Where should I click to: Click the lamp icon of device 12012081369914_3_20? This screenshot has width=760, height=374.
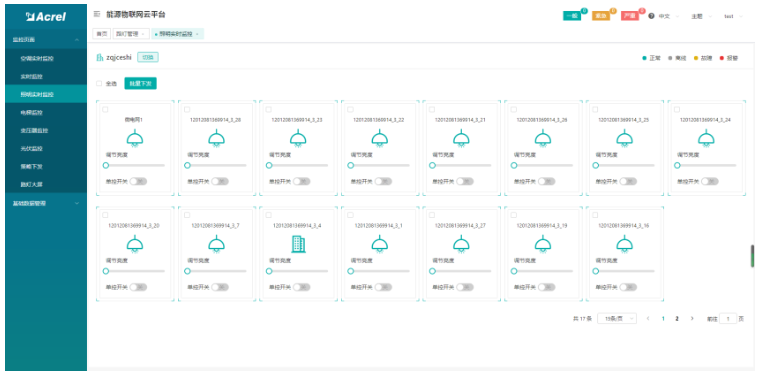click(135, 244)
